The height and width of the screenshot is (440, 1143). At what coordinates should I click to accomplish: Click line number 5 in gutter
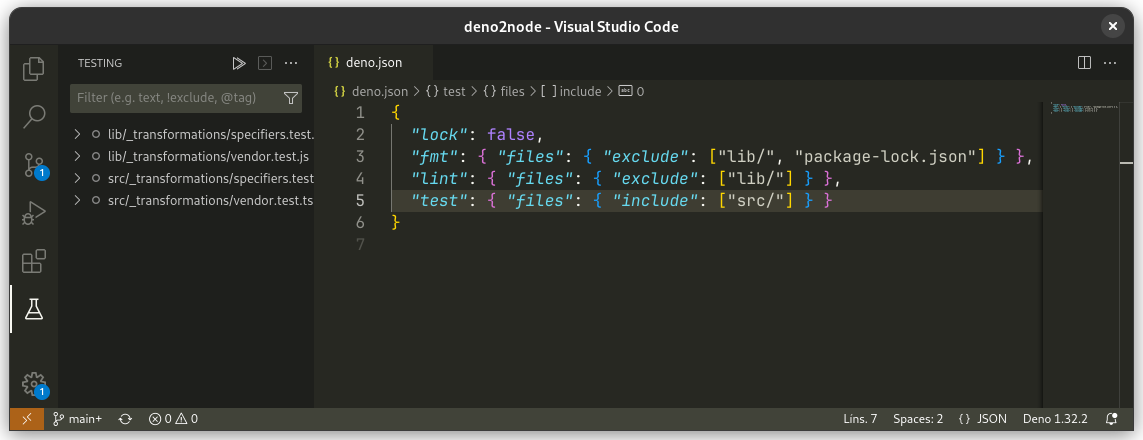pos(359,200)
